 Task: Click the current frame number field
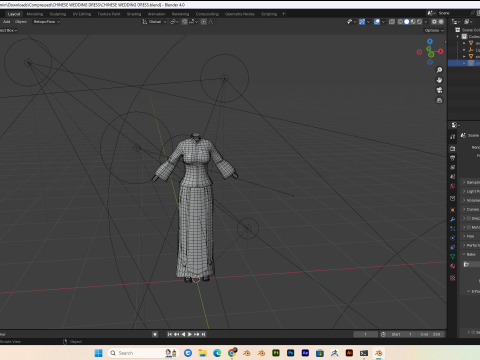[366, 334]
